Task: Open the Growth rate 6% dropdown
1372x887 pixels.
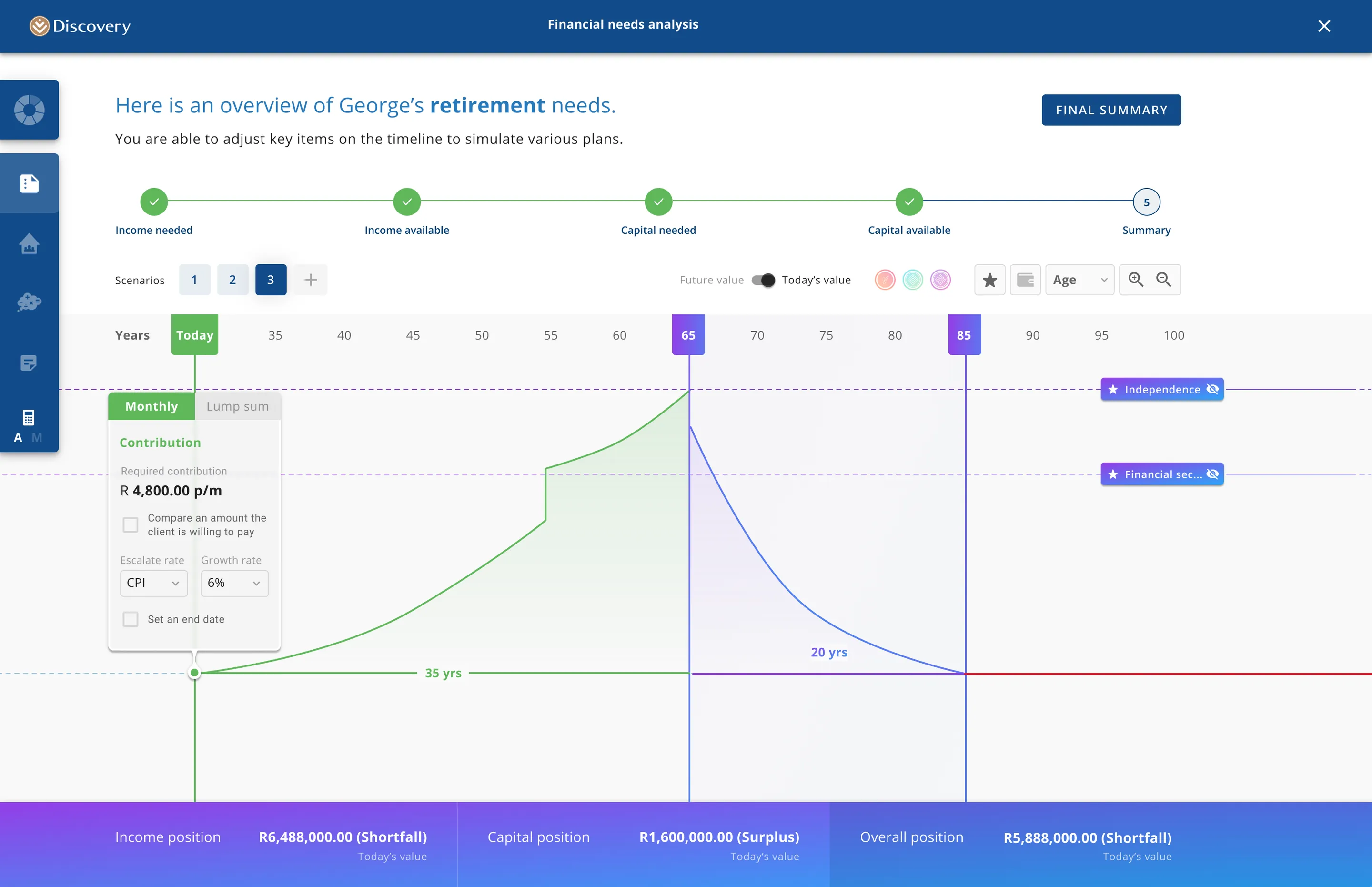Action: 234,583
